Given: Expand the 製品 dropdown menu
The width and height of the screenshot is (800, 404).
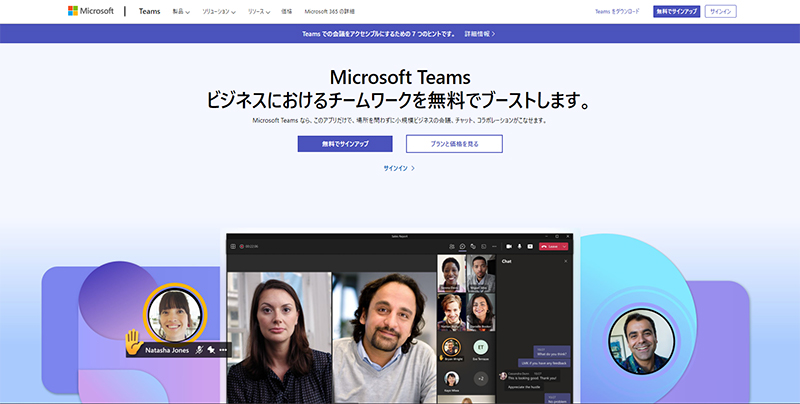Looking at the screenshot, I should click(x=181, y=11).
